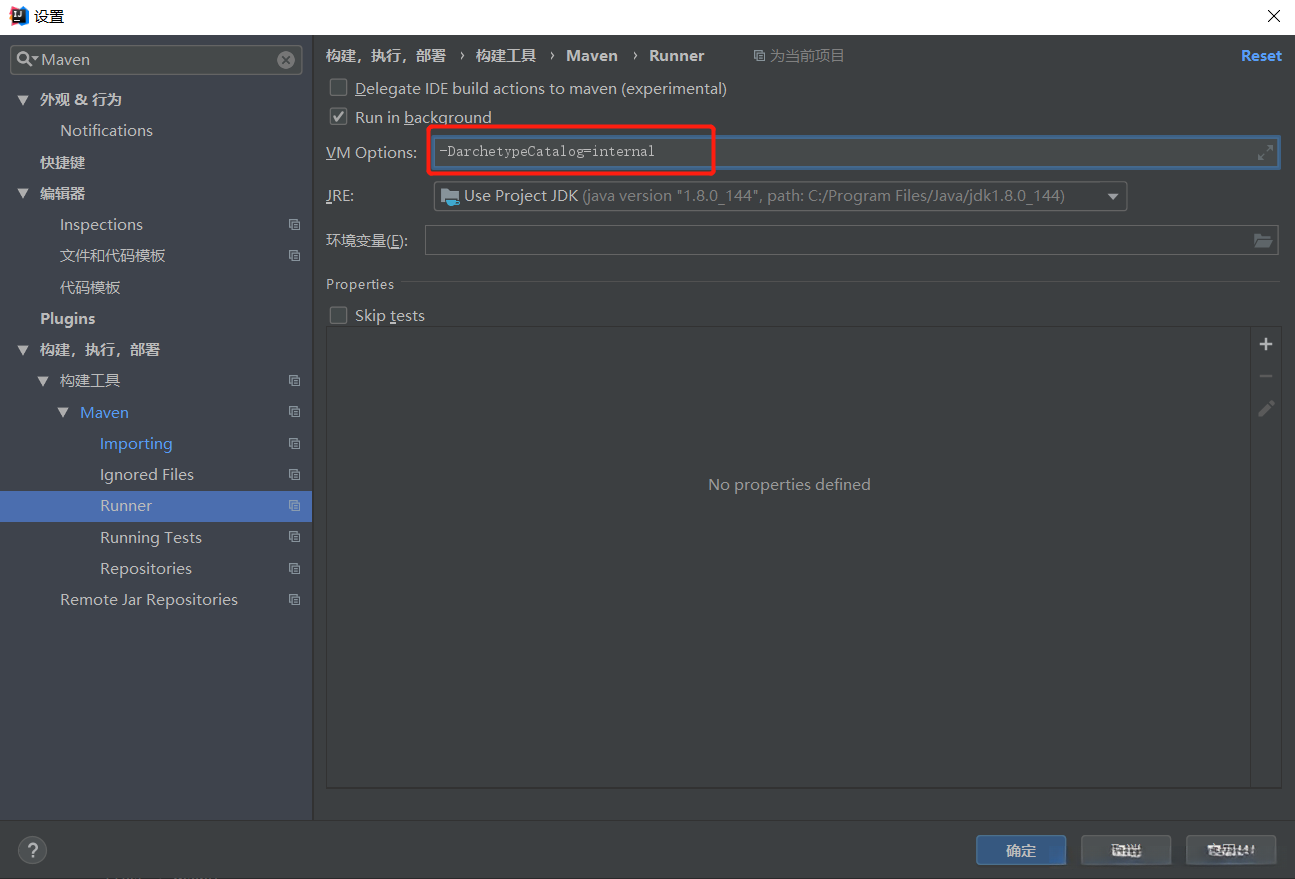Click the 'VM Options:' label
This screenshot has width=1295, height=879.
click(372, 153)
